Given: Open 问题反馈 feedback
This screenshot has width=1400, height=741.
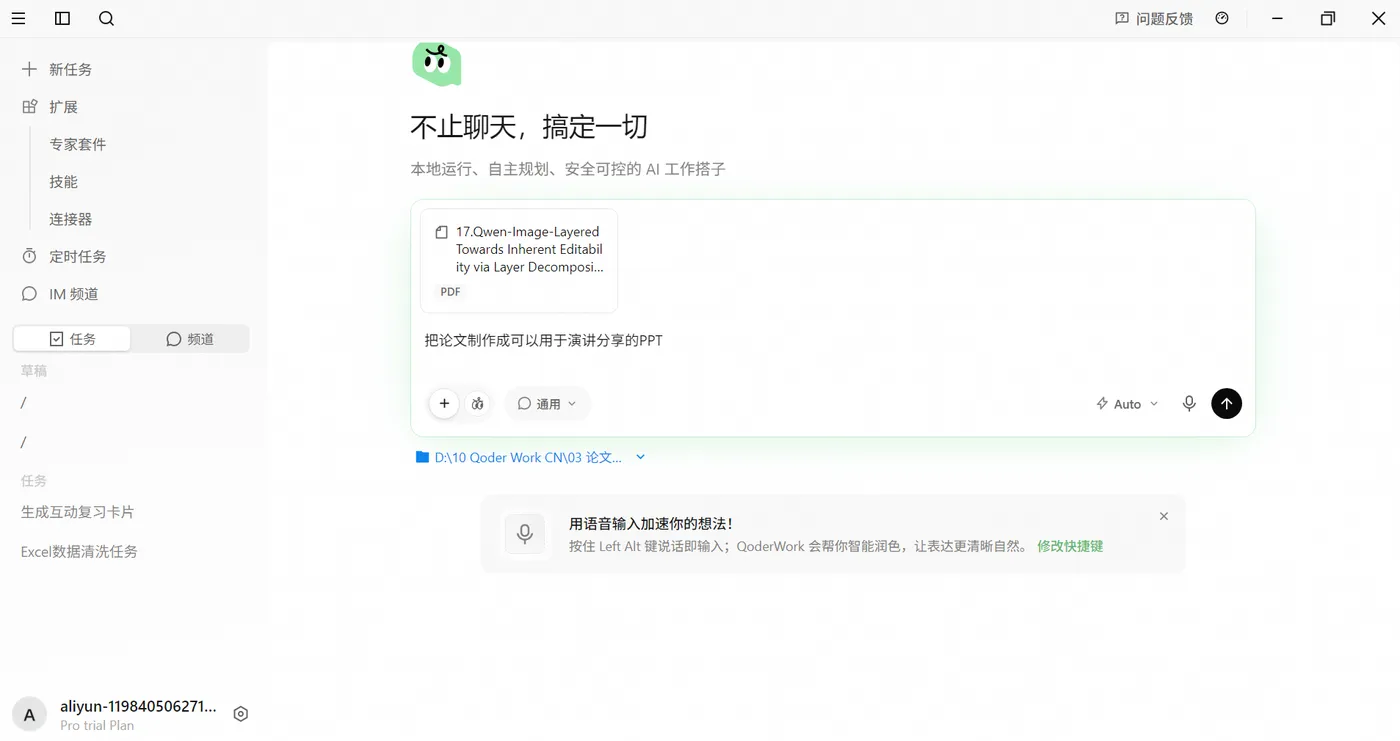Looking at the screenshot, I should (1154, 18).
